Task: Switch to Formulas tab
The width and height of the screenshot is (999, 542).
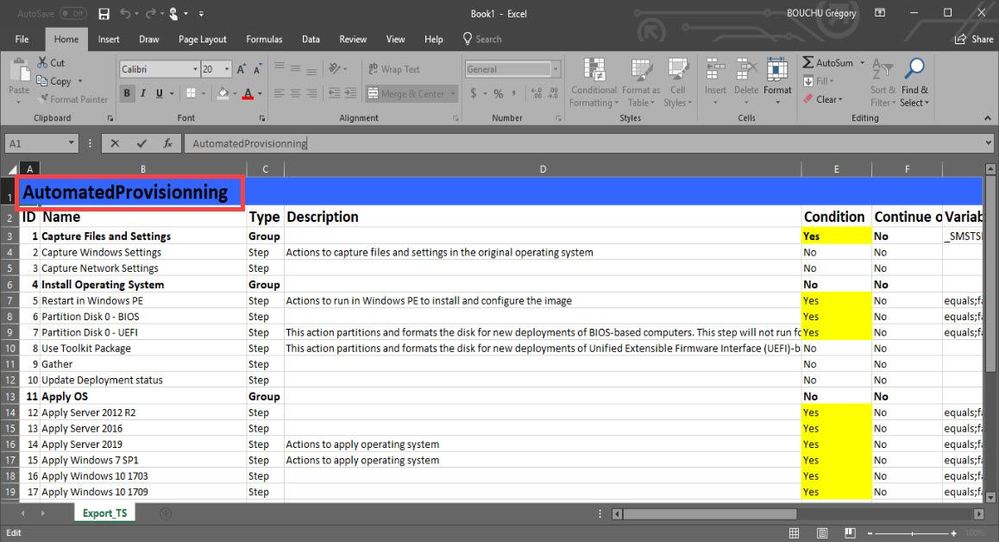Action: tap(264, 39)
